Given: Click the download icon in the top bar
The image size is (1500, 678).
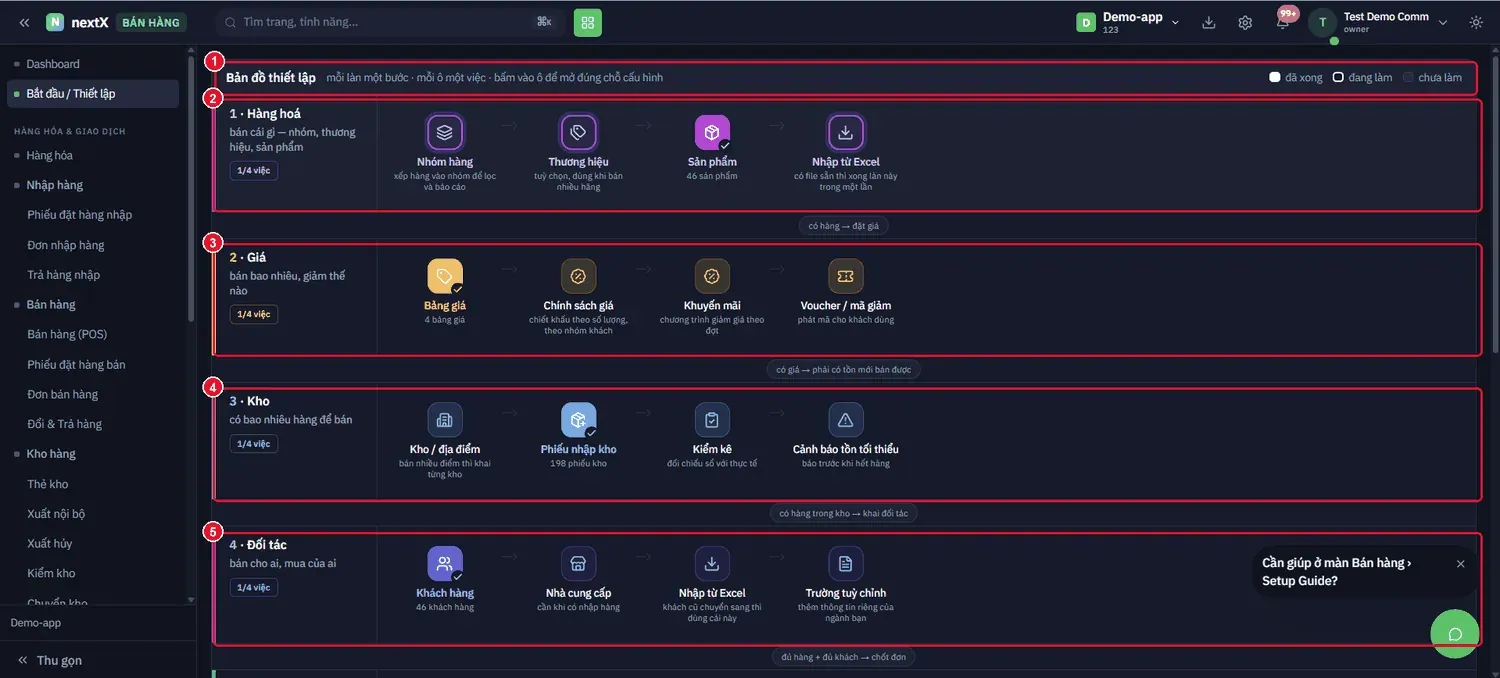Looking at the screenshot, I should pyautogui.click(x=1209, y=22).
